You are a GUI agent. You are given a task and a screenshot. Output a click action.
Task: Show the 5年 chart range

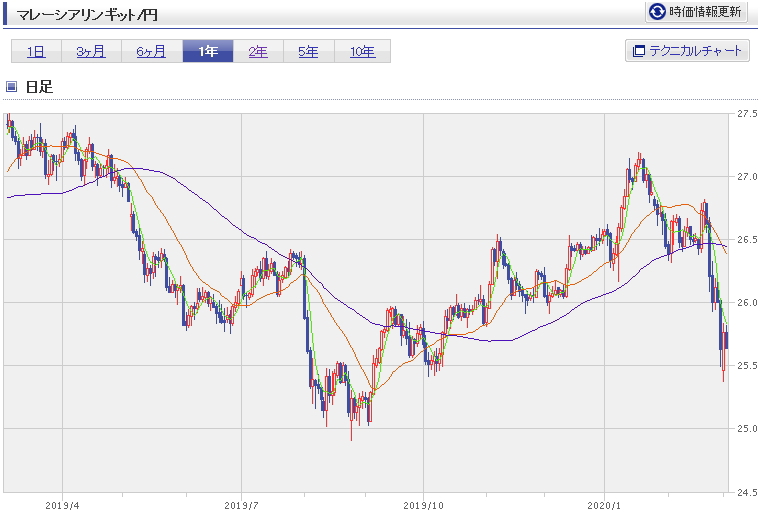tap(309, 51)
